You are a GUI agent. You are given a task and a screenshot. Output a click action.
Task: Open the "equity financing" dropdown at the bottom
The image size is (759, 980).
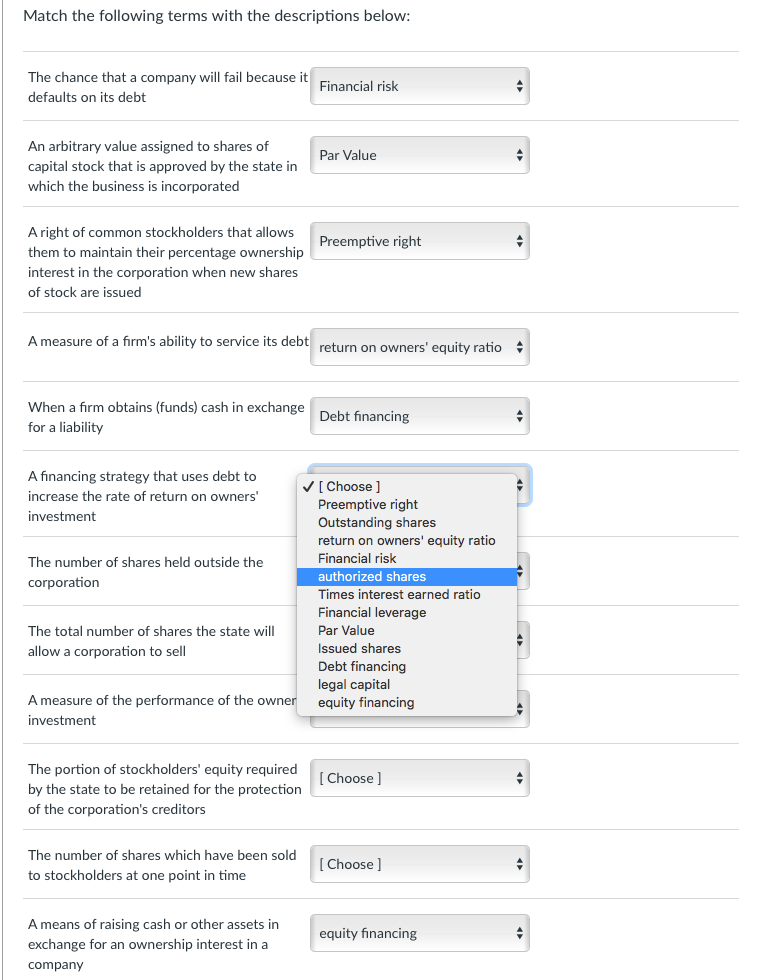pos(419,933)
